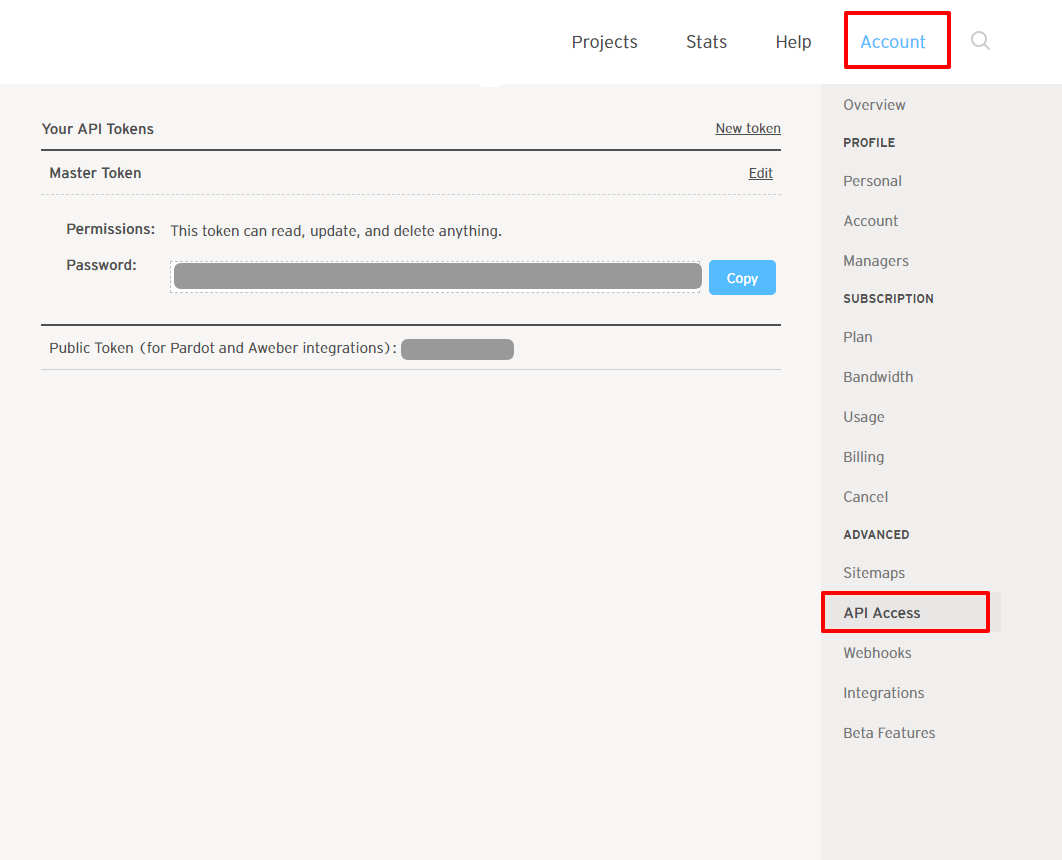Open the Help menu
Image resolution: width=1062 pixels, height=860 pixels.
(793, 42)
